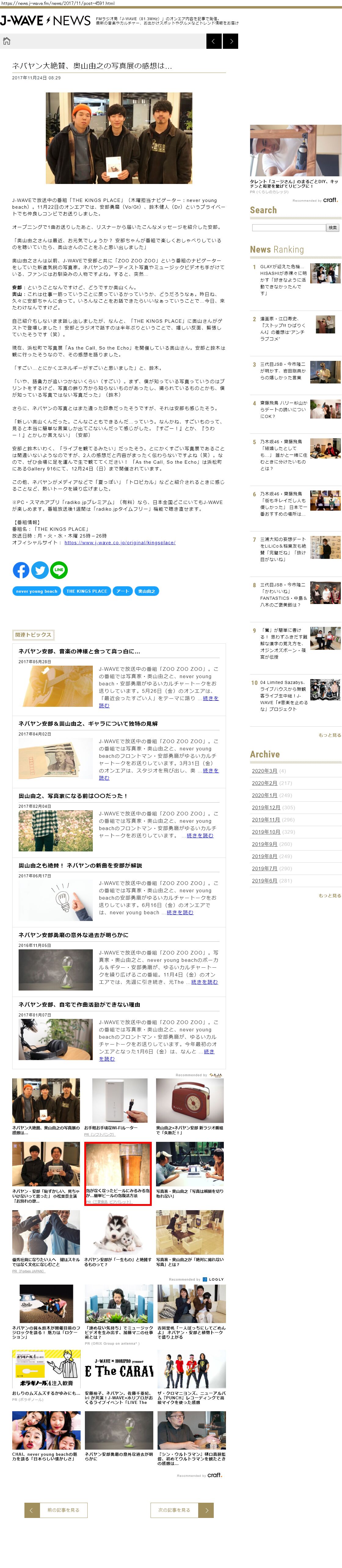Open the 2019年12月 archive link
This screenshot has height=1568, width=342.
(266, 807)
